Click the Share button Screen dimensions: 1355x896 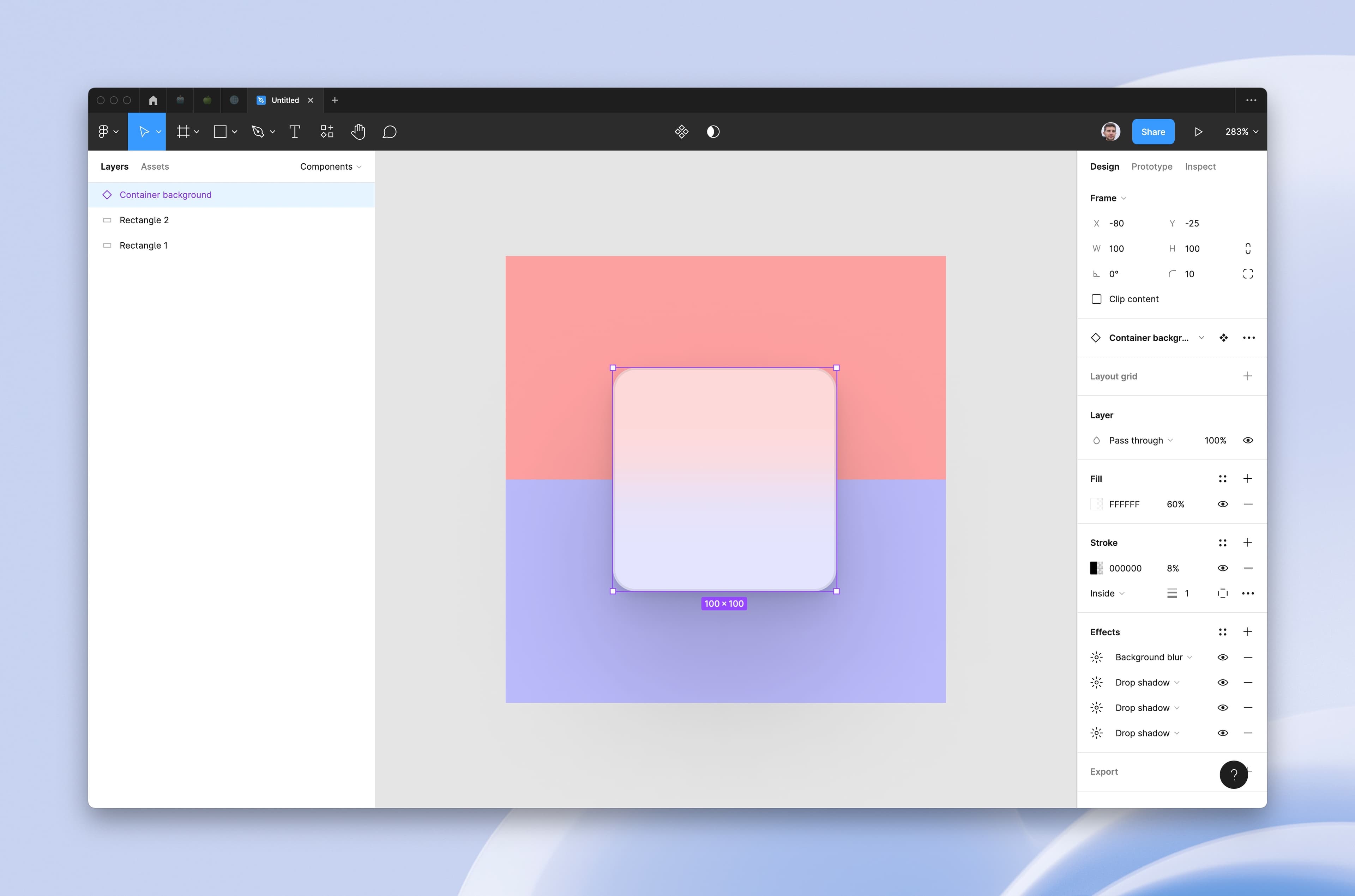point(1153,132)
